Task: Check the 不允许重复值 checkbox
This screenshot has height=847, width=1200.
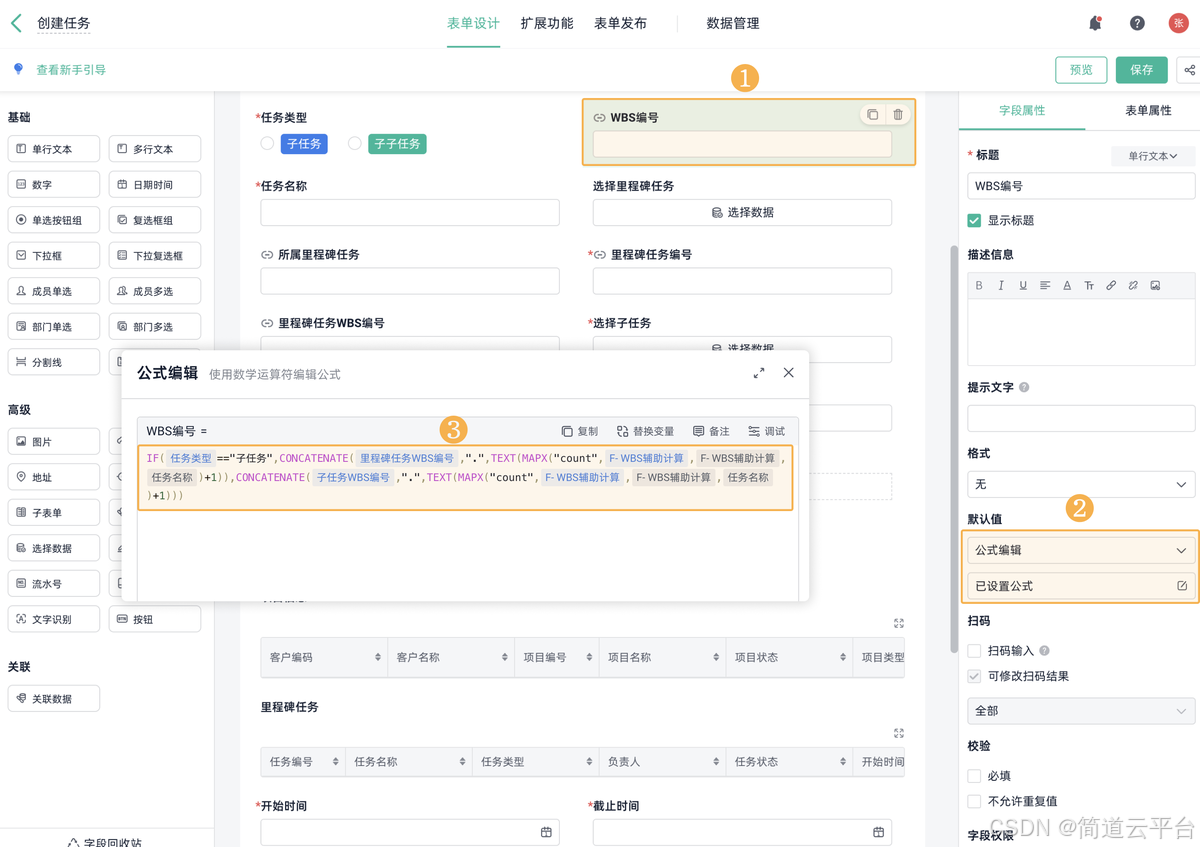Action: tap(974, 801)
